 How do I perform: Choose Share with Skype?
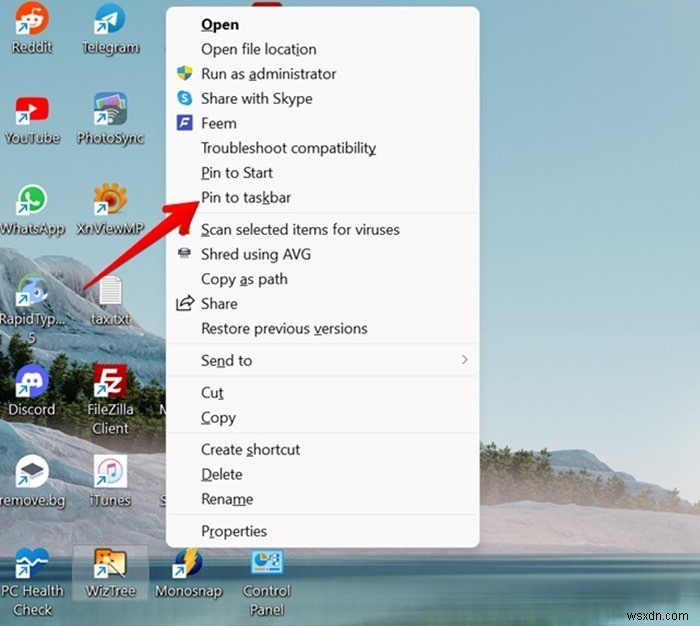tap(323, 99)
